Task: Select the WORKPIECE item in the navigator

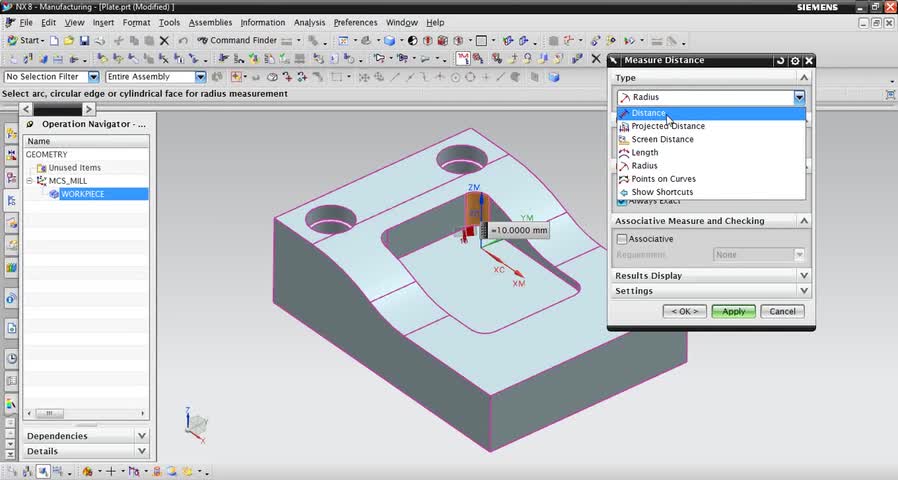Action: pos(83,194)
